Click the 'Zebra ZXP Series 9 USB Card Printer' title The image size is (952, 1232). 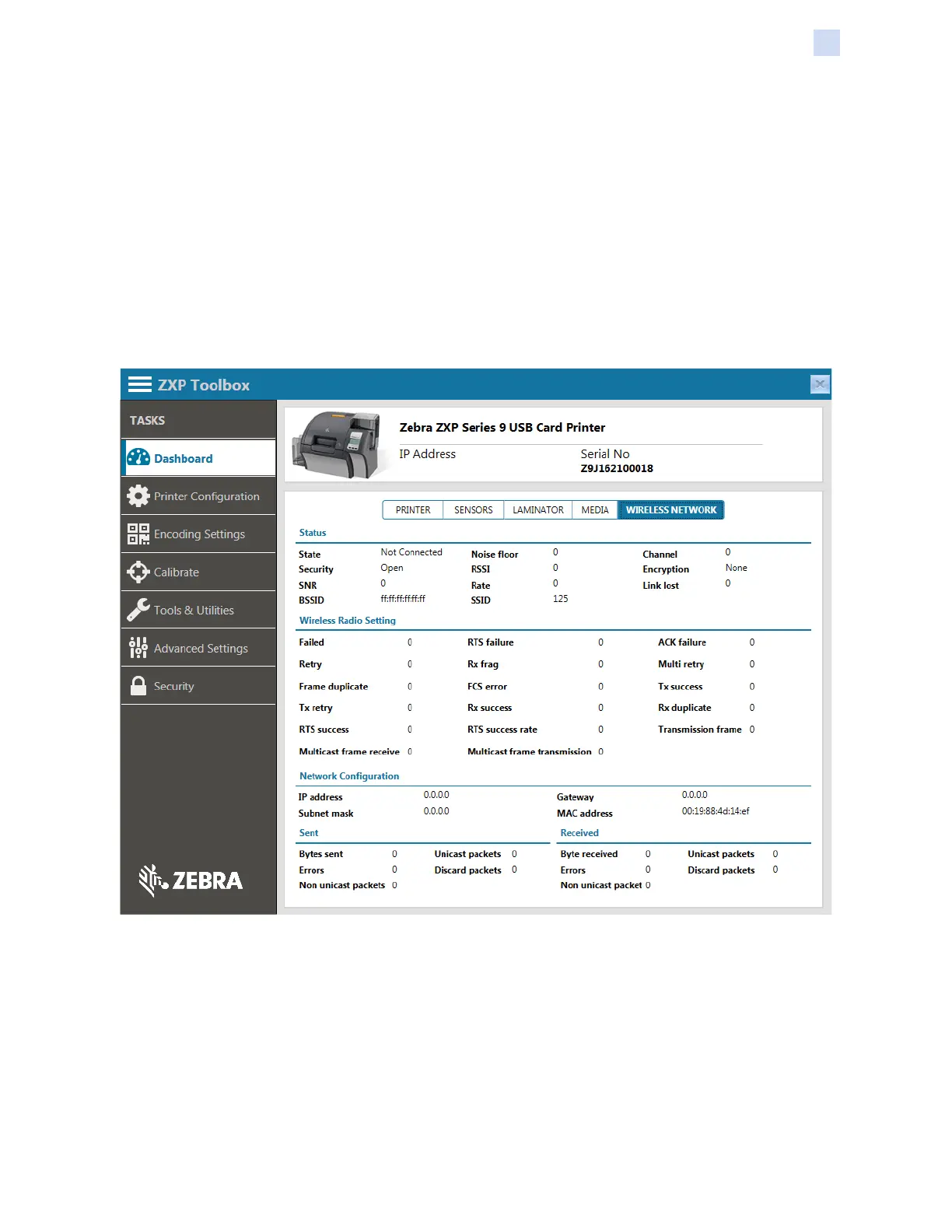pyautogui.click(x=502, y=428)
